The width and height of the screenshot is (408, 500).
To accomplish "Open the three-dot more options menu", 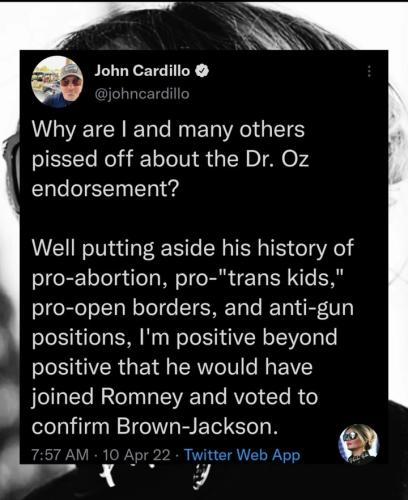I will 369,71.
